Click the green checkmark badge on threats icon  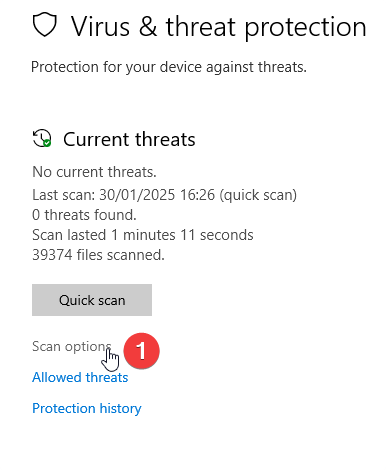tap(47, 143)
